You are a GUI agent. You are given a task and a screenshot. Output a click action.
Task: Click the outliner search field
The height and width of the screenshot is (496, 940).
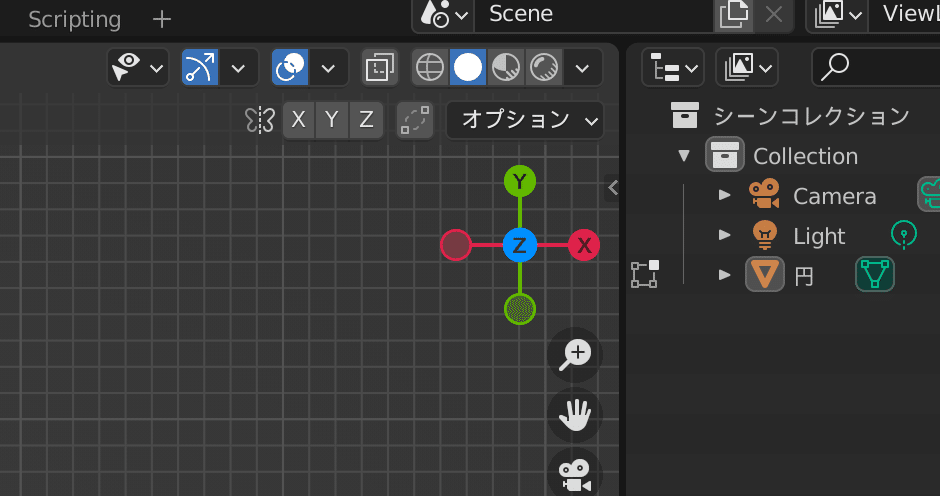click(x=875, y=67)
